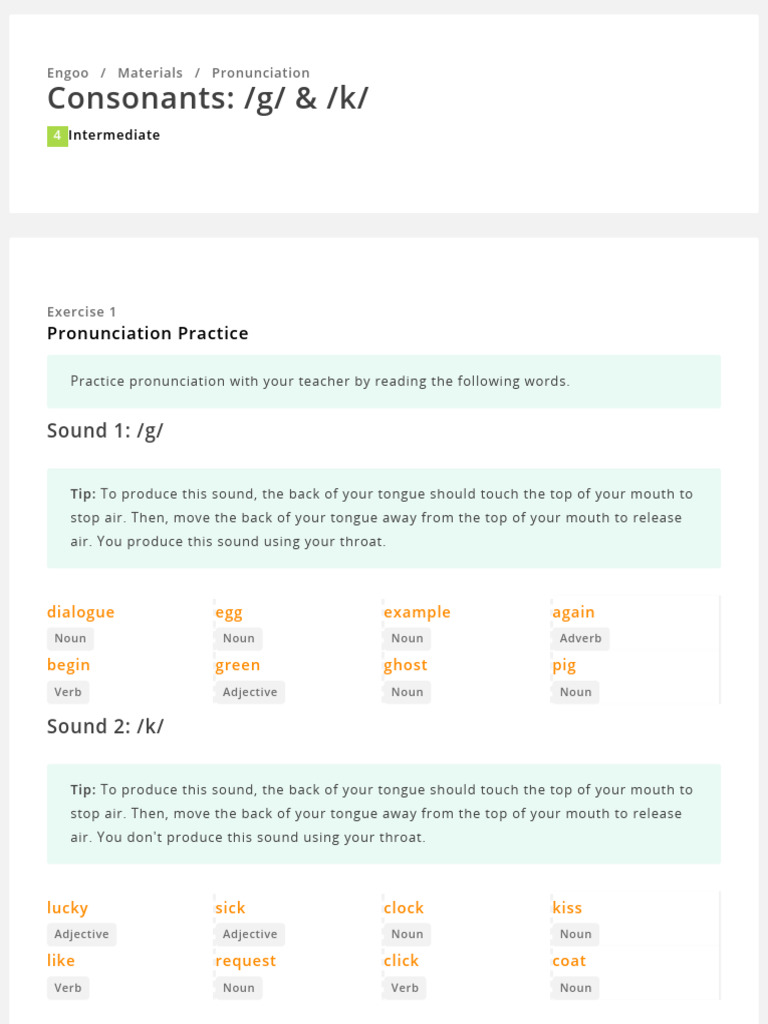
Task: Click the word "pig"
Action: pyautogui.click(x=564, y=666)
